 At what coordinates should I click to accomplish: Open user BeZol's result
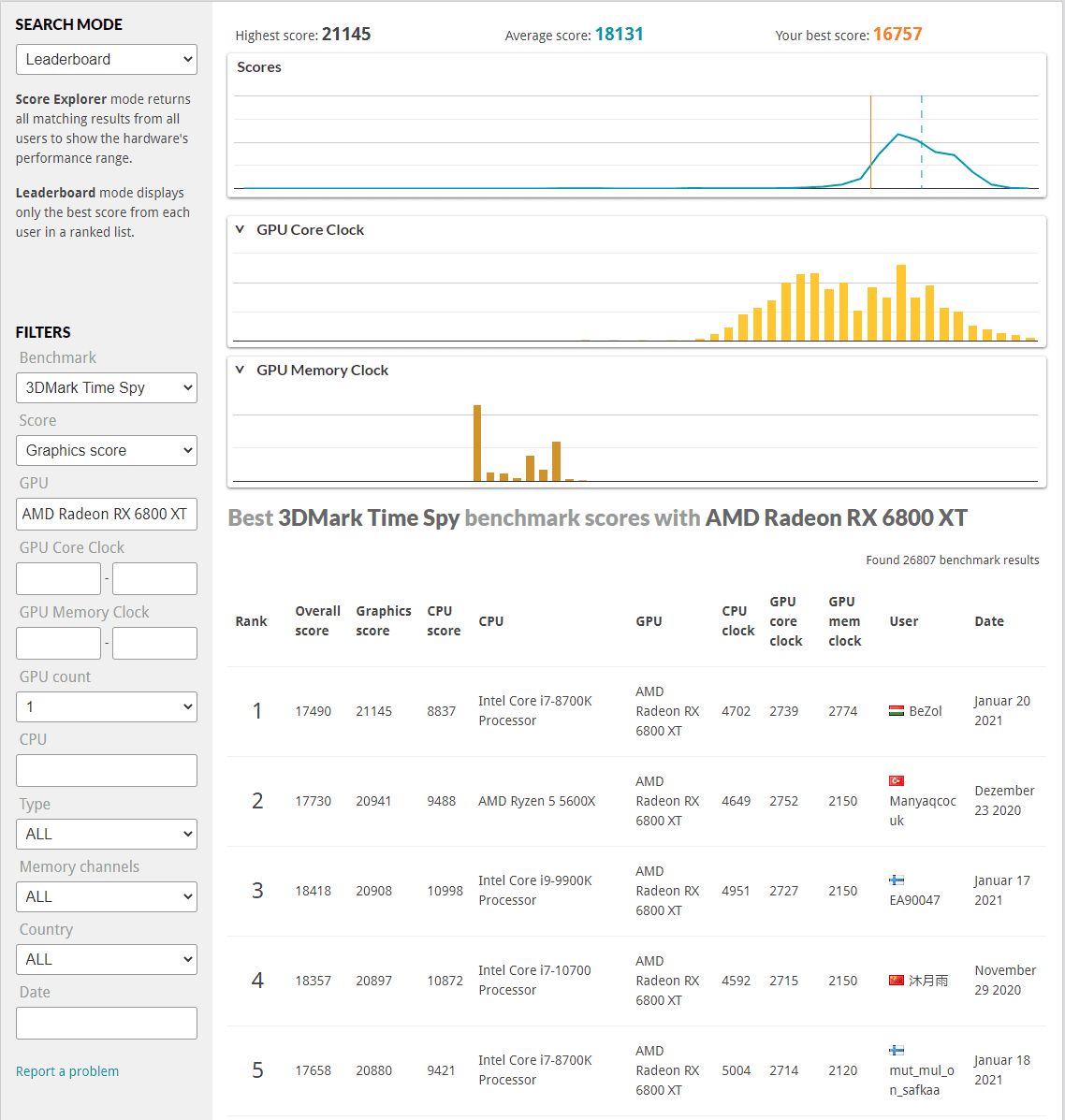tap(925, 711)
